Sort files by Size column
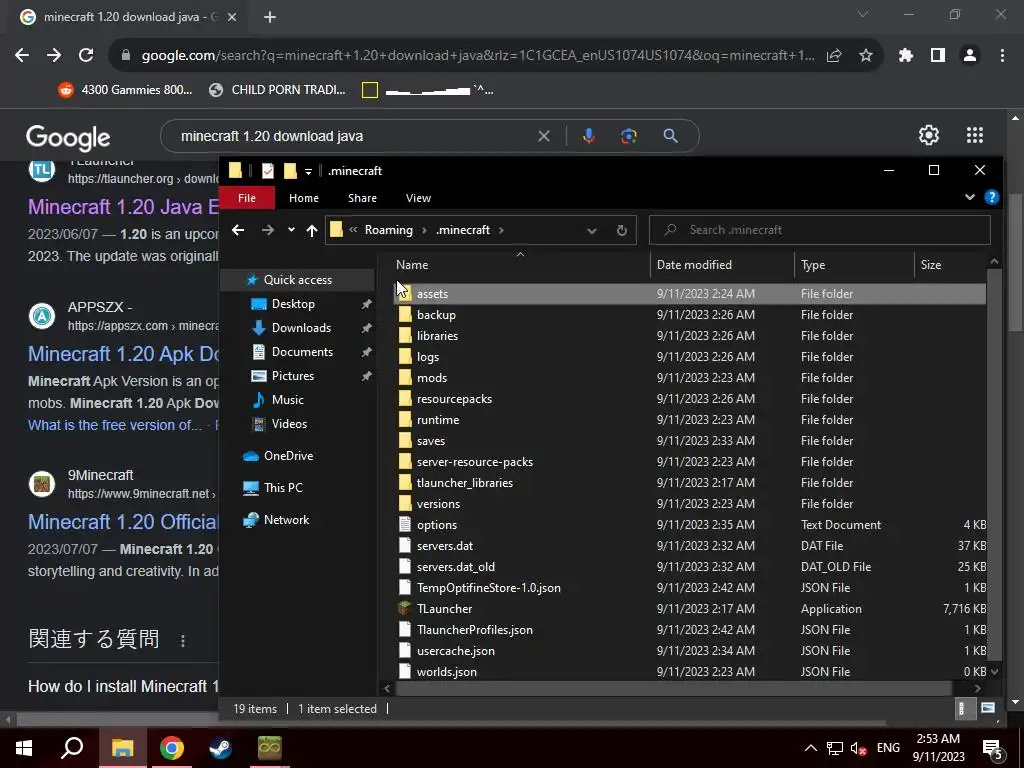Image resolution: width=1024 pixels, height=768 pixels. click(x=950, y=264)
